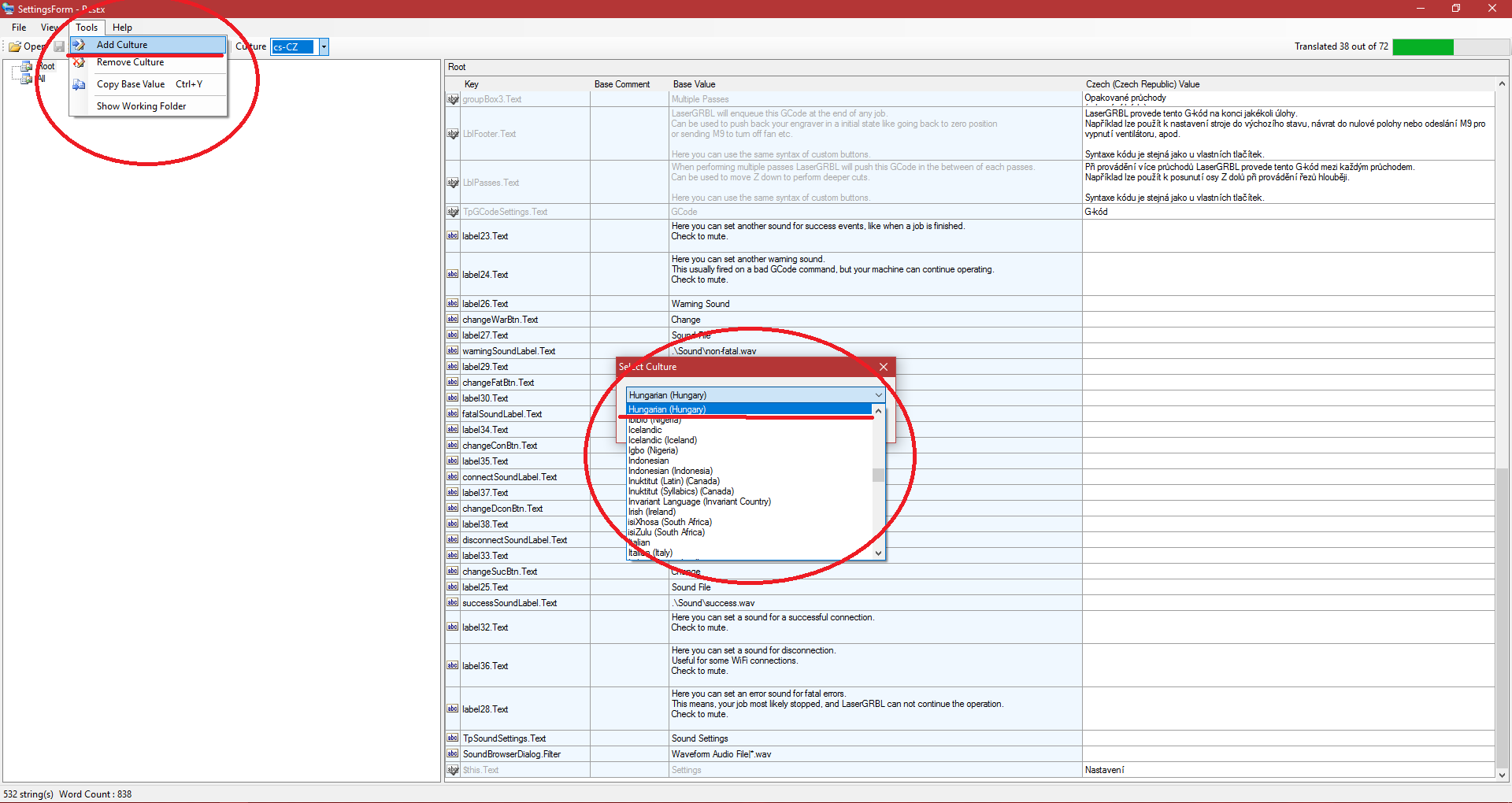The width and height of the screenshot is (1512, 803).
Task: Click the row icon beside fatalSoundLabel.Text
Action: tap(453, 413)
